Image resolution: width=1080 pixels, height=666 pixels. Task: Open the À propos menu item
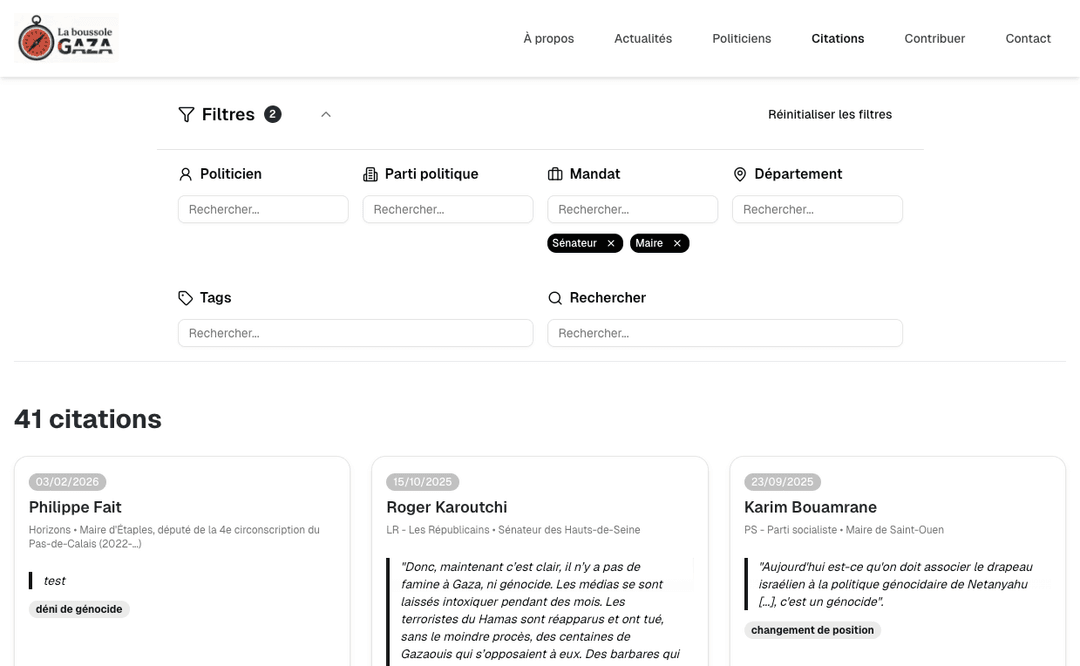point(548,39)
